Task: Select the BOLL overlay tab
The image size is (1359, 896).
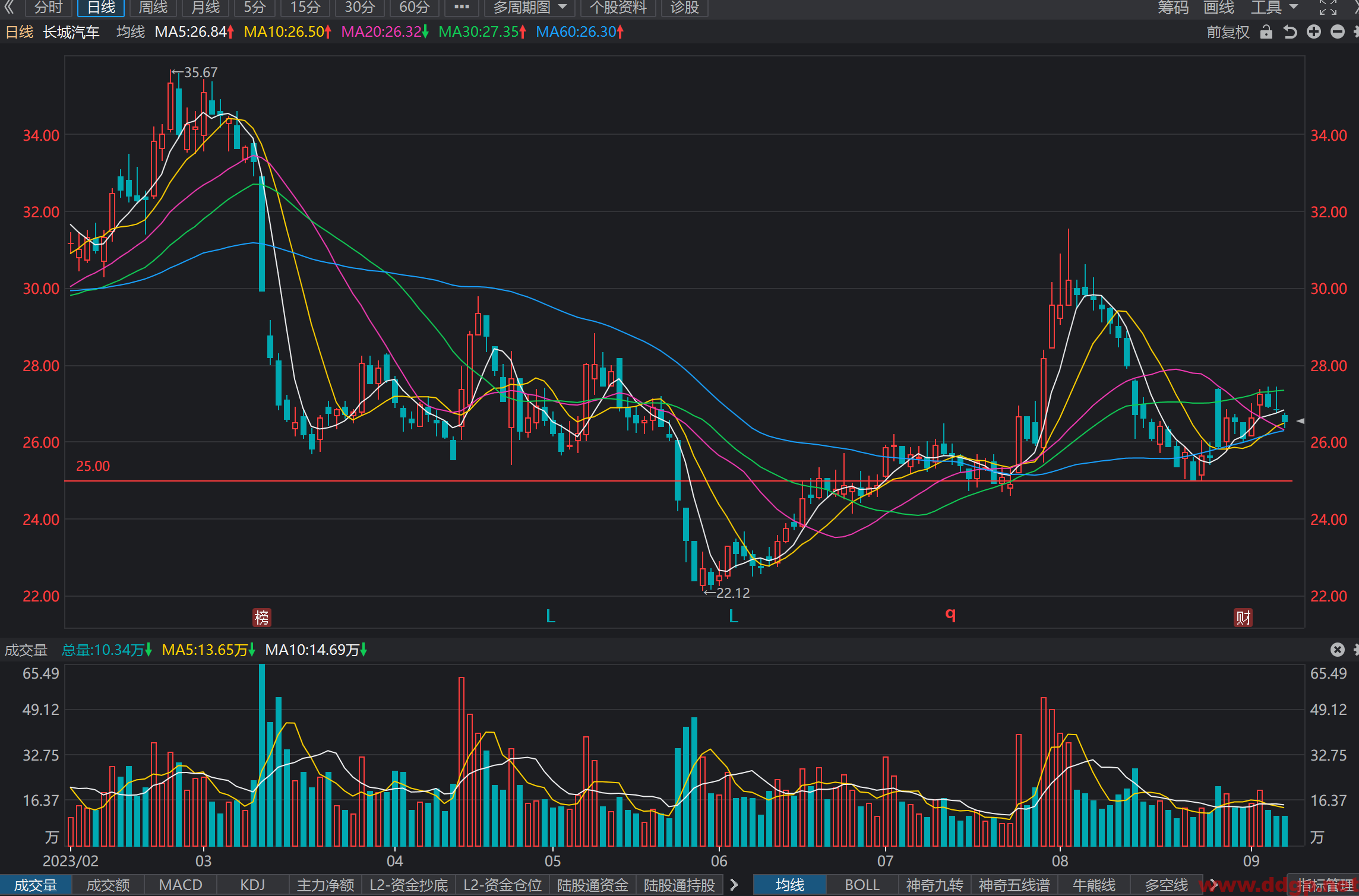Action: [x=862, y=885]
